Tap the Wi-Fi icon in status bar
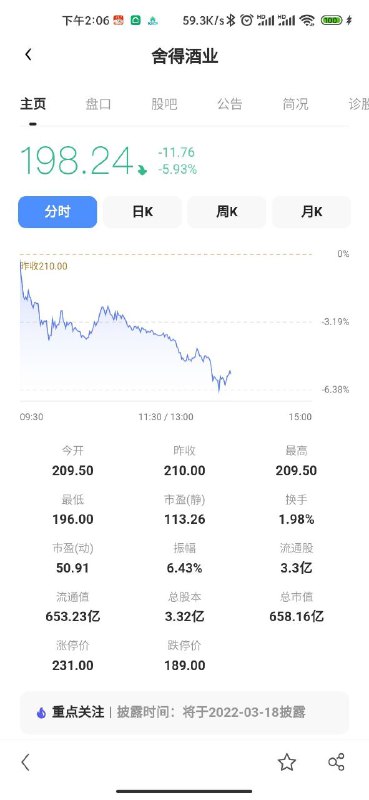Image resolution: width=369 pixels, height=800 pixels. click(x=307, y=20)
